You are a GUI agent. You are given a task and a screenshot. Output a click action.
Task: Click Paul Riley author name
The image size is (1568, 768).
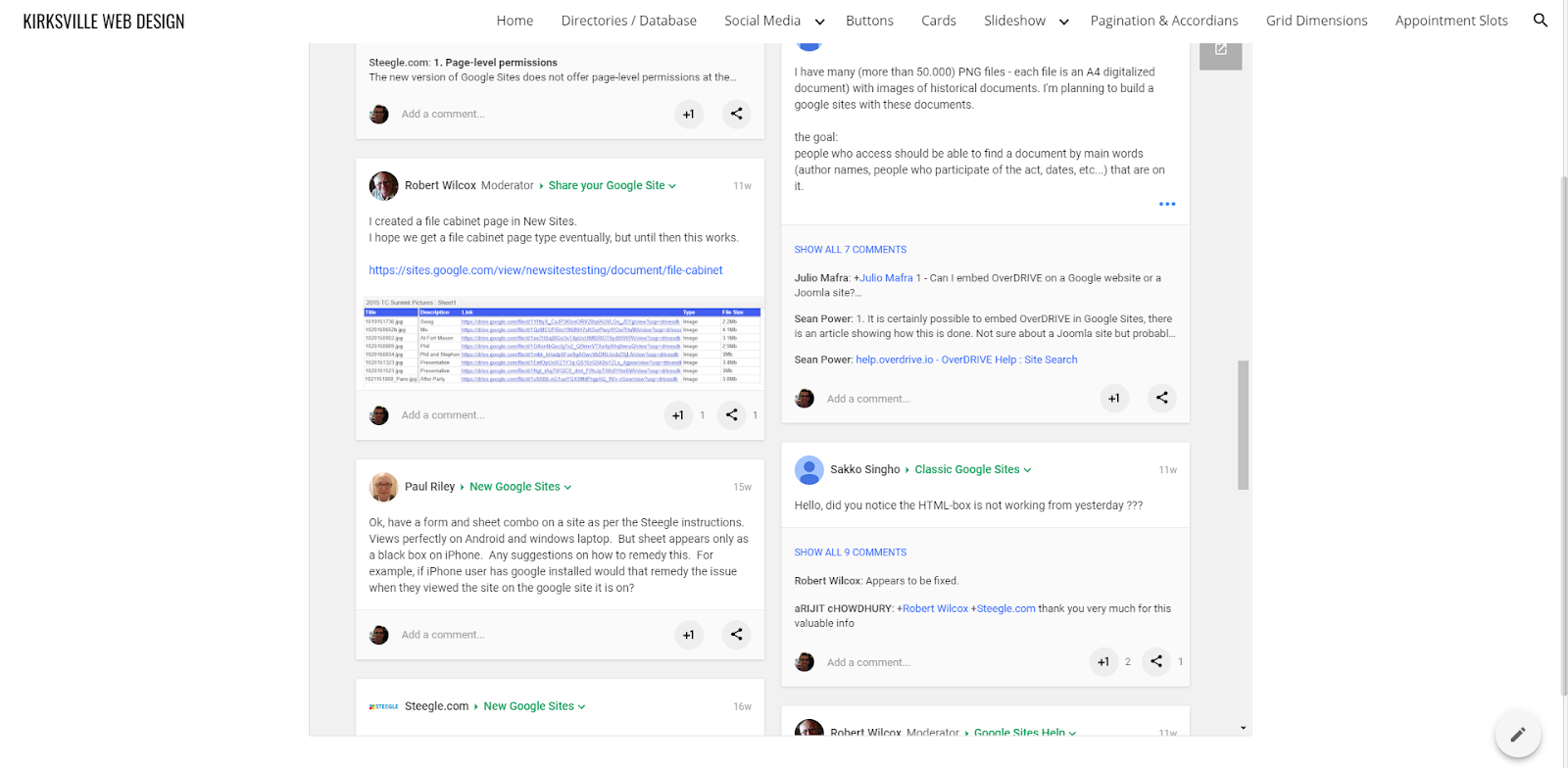[429, 487]
